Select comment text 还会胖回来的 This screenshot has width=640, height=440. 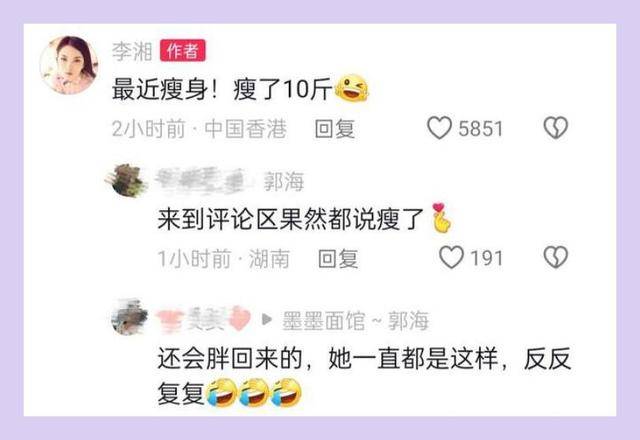pos(230,359)
